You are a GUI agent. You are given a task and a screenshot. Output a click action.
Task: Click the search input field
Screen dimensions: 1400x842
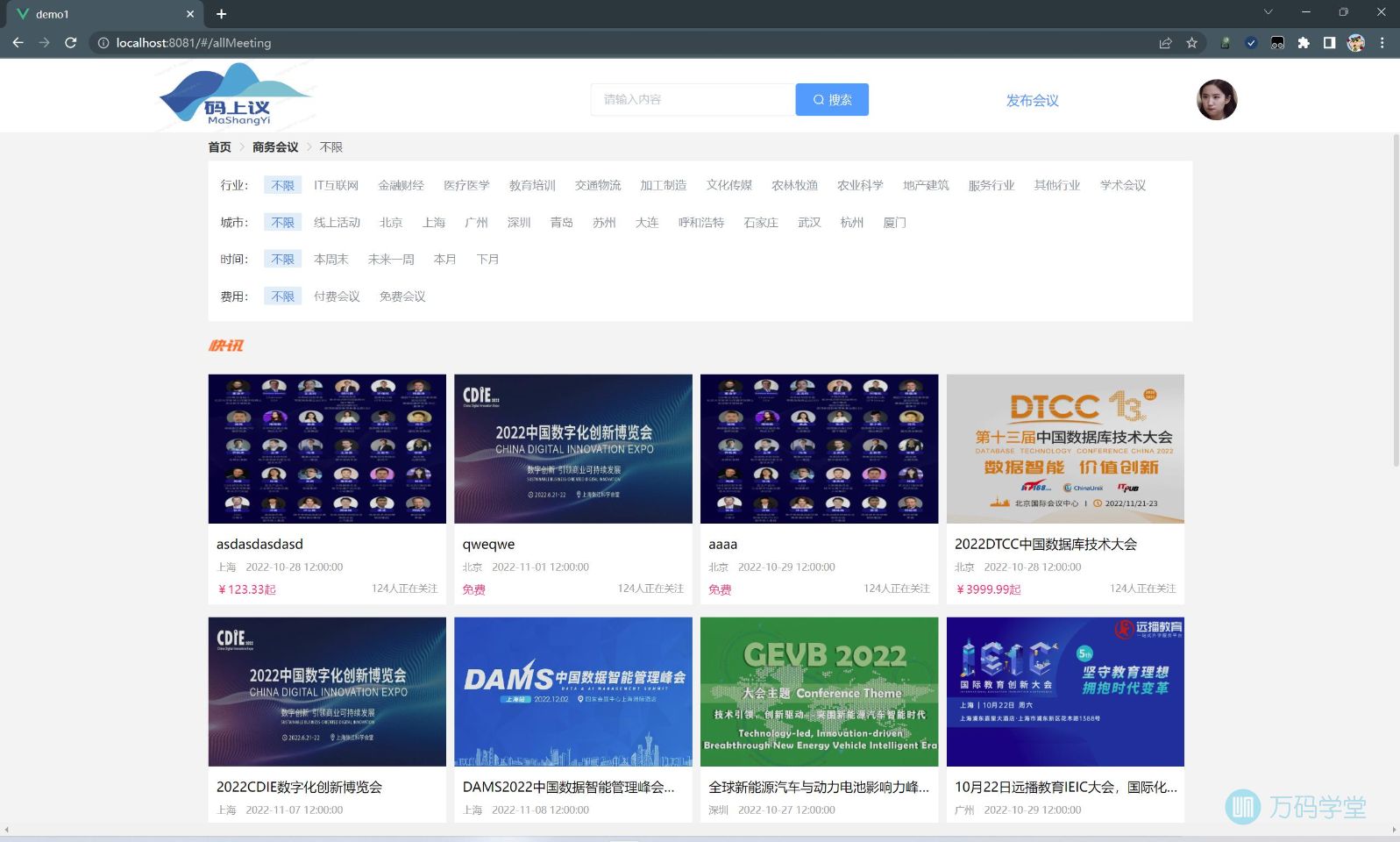click(x=693, y=99)
